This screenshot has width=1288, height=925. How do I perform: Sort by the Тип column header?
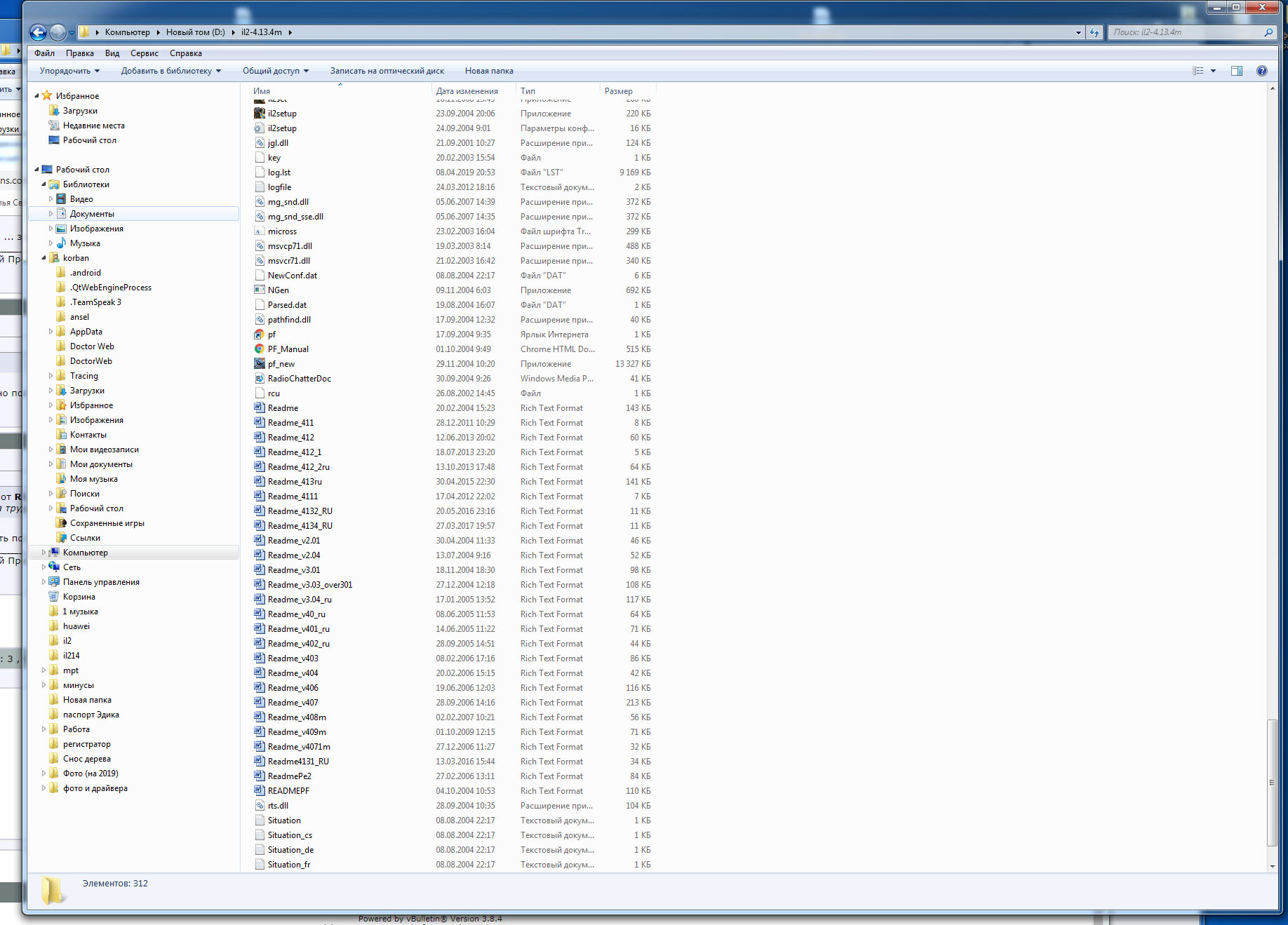(558, 91)
